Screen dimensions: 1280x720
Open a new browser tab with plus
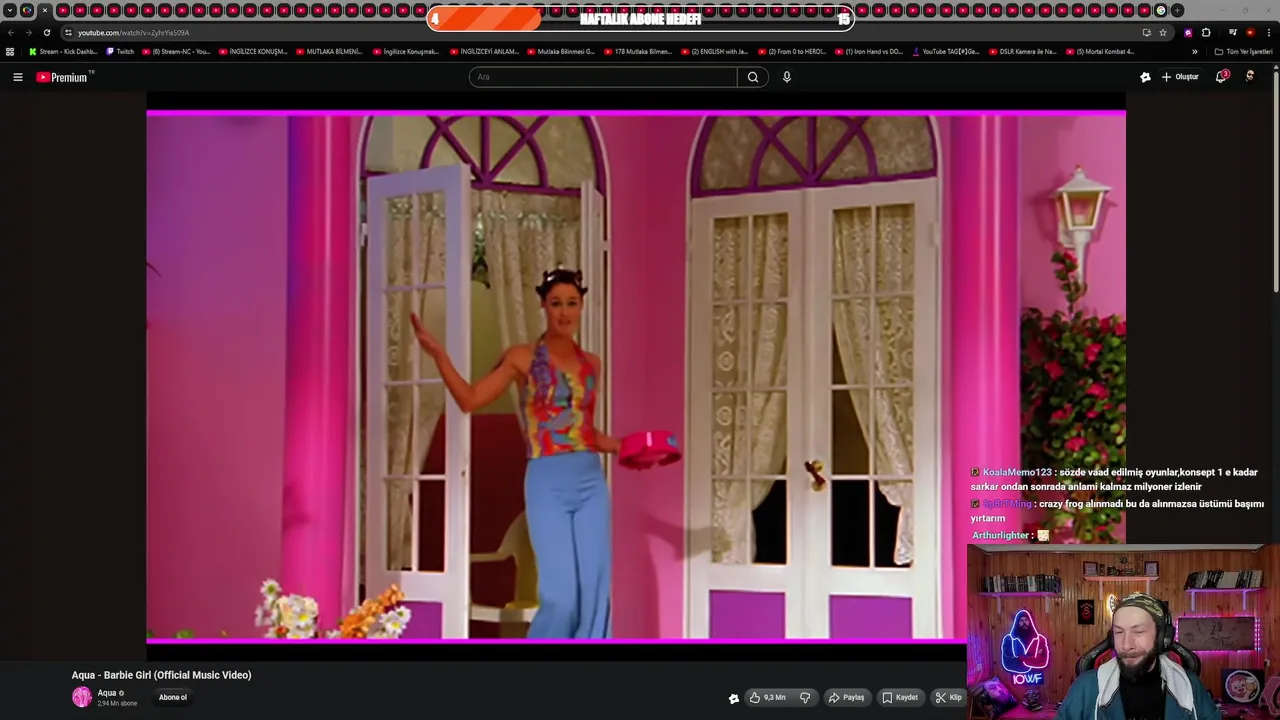pyautogui.click(x=1178, y=11)
